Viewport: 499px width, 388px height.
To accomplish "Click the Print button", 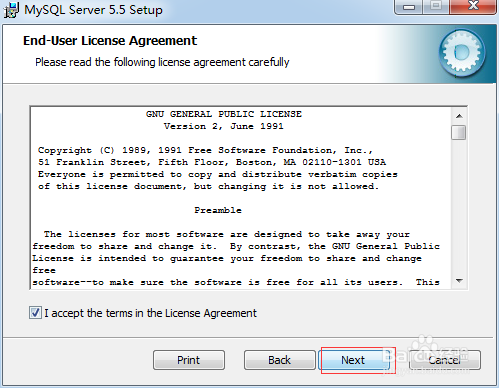I will [x=189, y=360].
